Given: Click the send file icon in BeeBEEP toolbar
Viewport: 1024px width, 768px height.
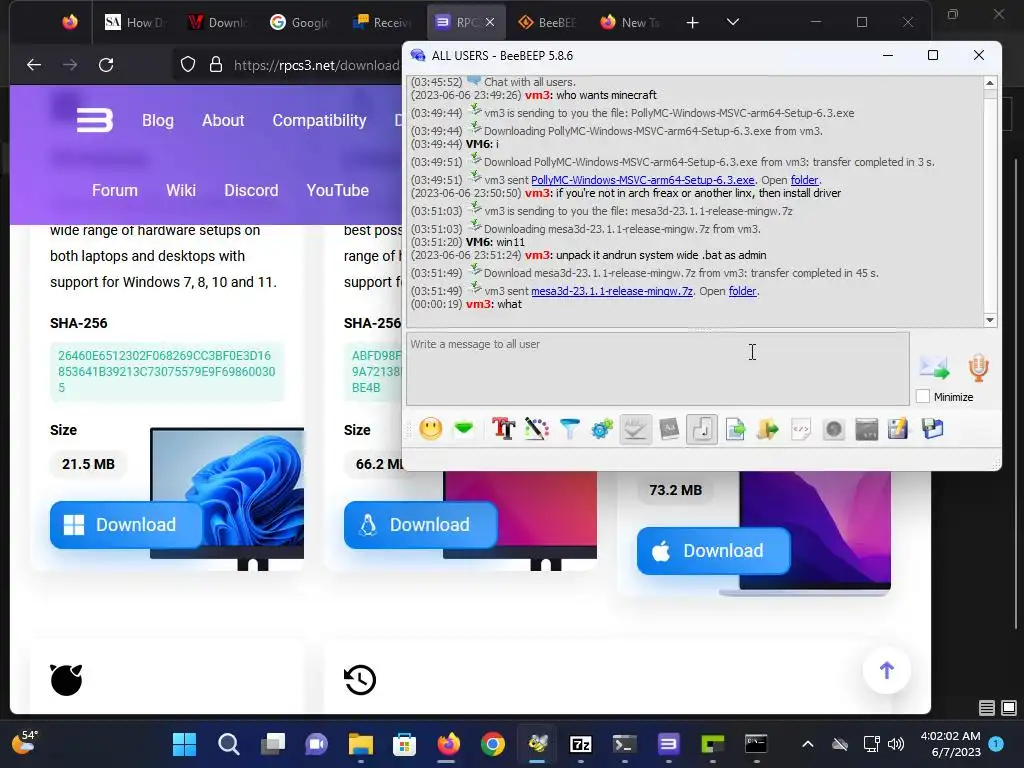Looking at the screenshot, I should coord(735,429).
